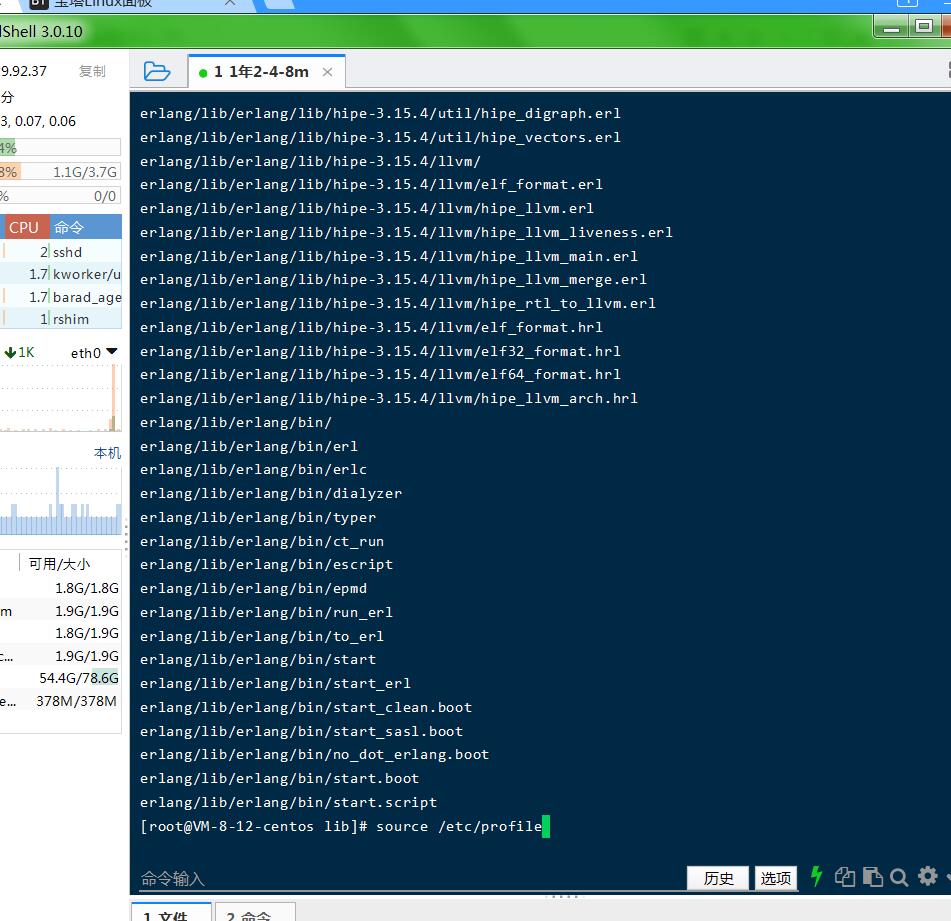Maximize the FinalShell window
Viewport: 951px width, 921px height.
tap(924, 27)
